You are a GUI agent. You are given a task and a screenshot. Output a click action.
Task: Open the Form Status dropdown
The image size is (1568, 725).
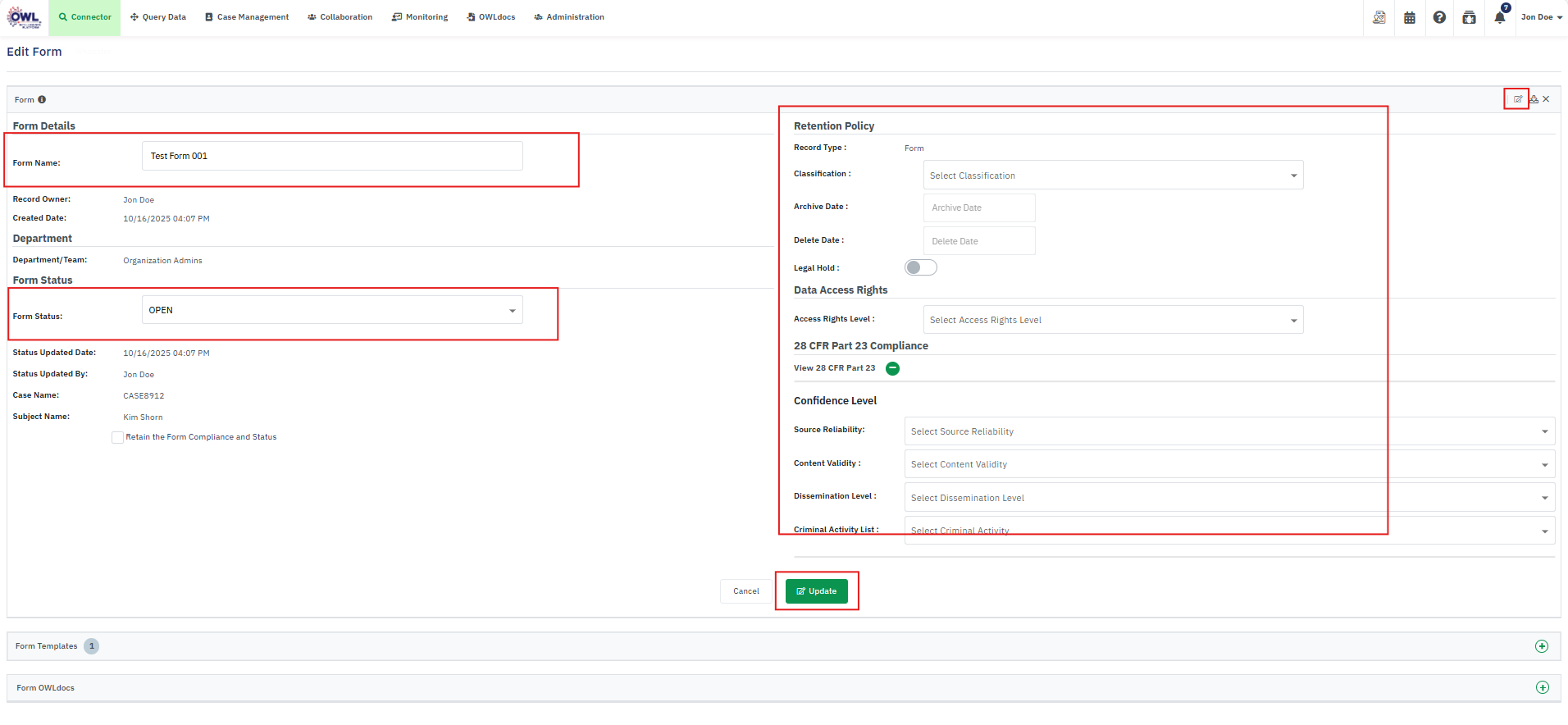(x=332, y=310)
